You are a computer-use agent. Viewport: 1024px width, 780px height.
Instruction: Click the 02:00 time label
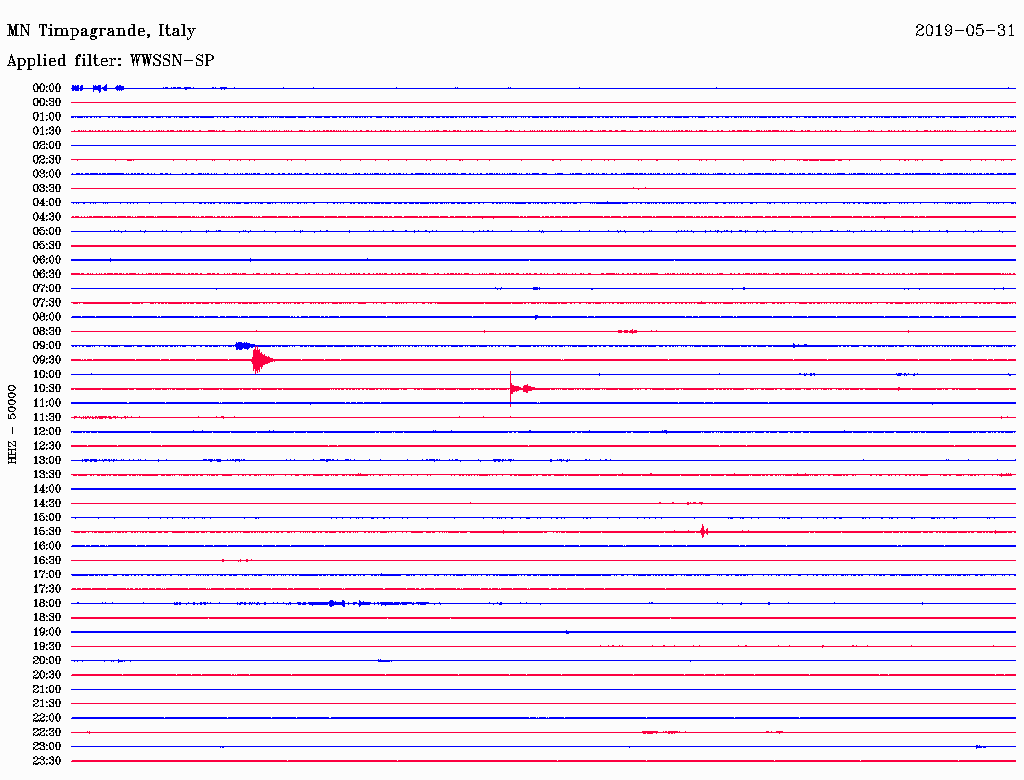click(47, 145)
